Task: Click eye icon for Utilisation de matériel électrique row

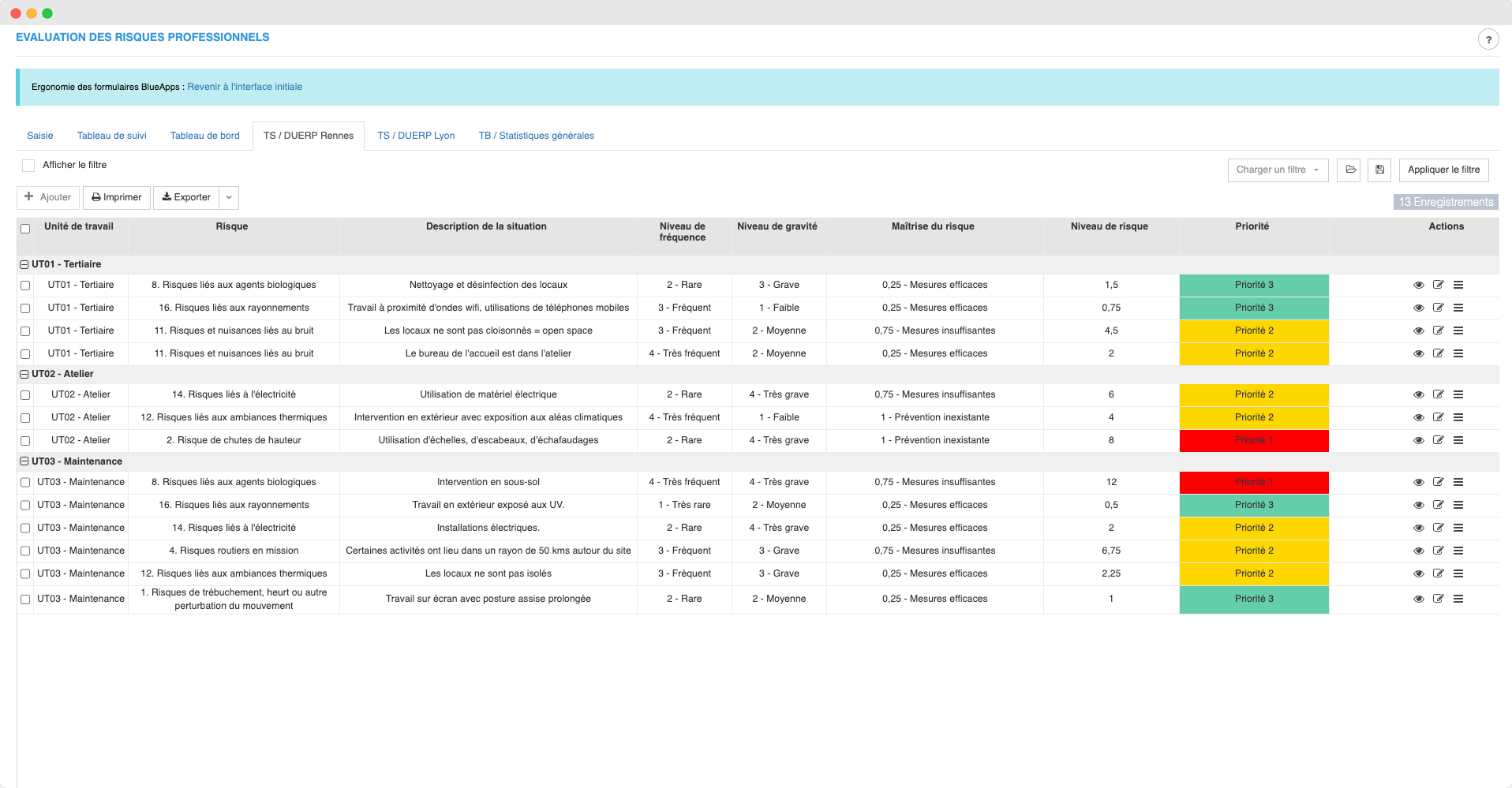Action: (x=1418, y=394)
